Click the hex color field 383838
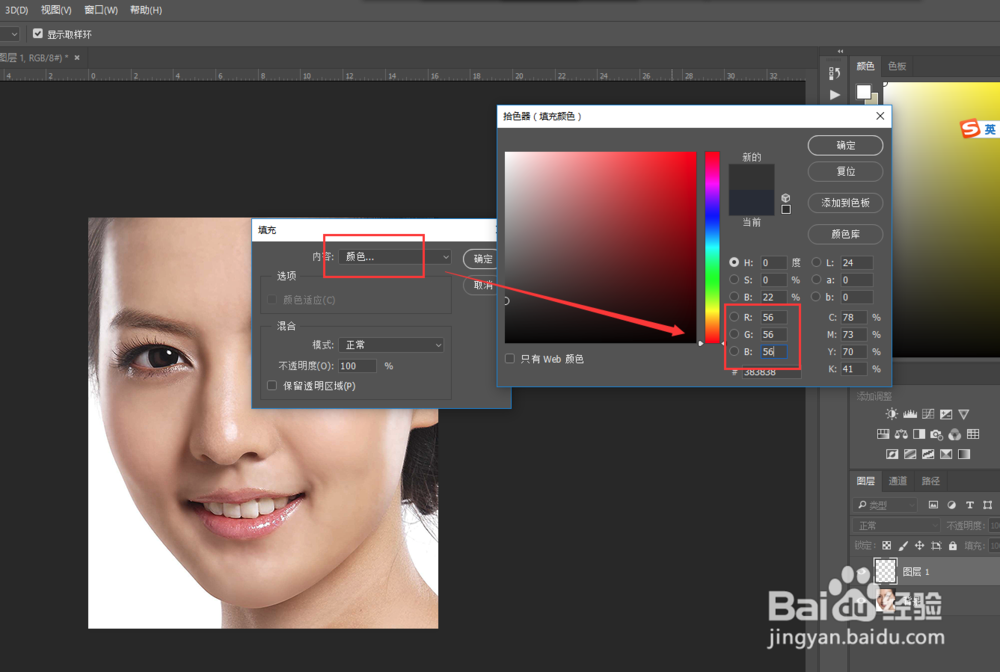 [772, 372]
